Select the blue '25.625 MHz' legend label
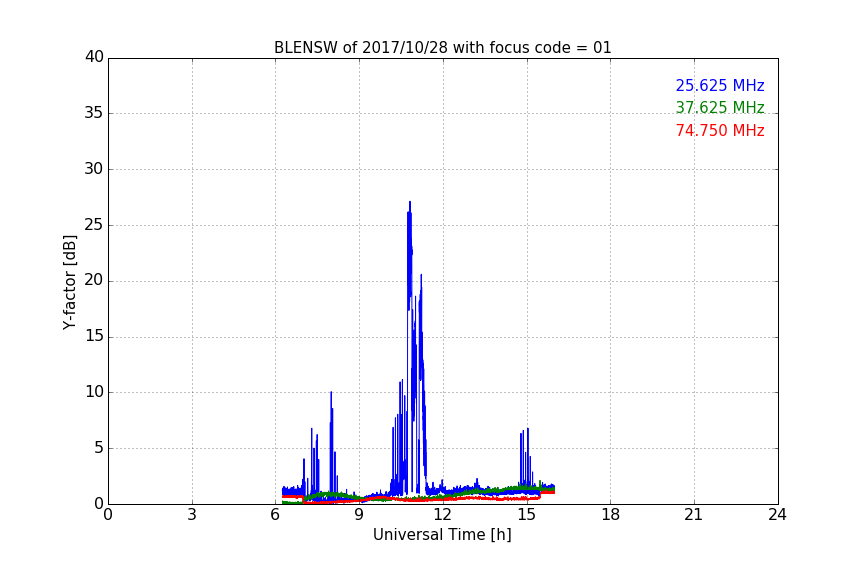 point(720,85)
